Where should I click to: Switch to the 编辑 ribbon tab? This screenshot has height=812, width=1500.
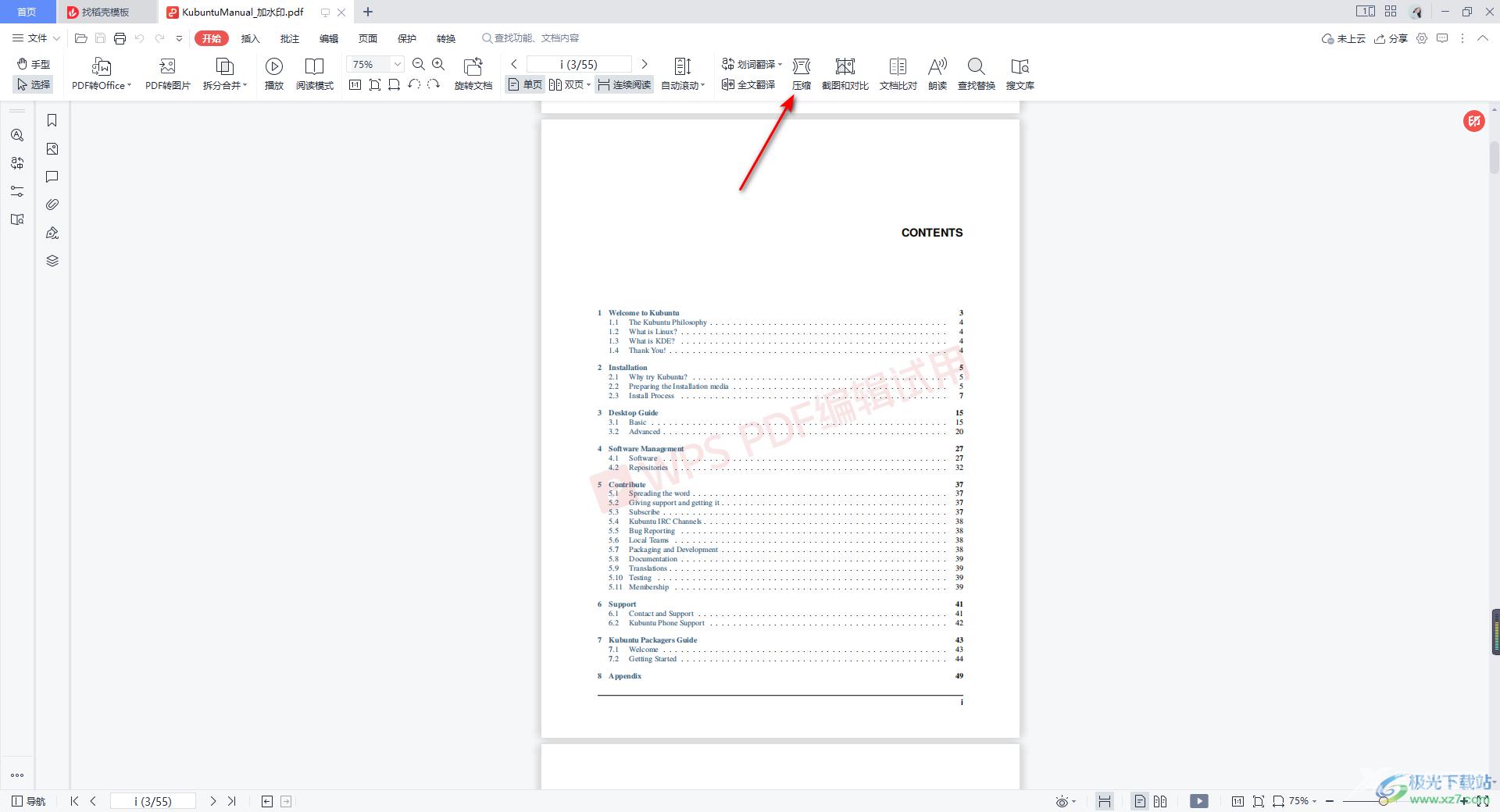328,38
